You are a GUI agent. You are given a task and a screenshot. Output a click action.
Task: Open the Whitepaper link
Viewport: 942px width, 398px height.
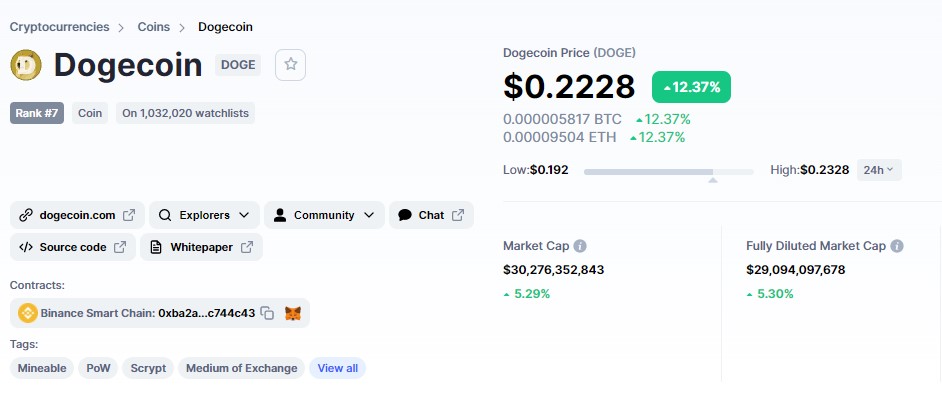[x=201, y=247]
